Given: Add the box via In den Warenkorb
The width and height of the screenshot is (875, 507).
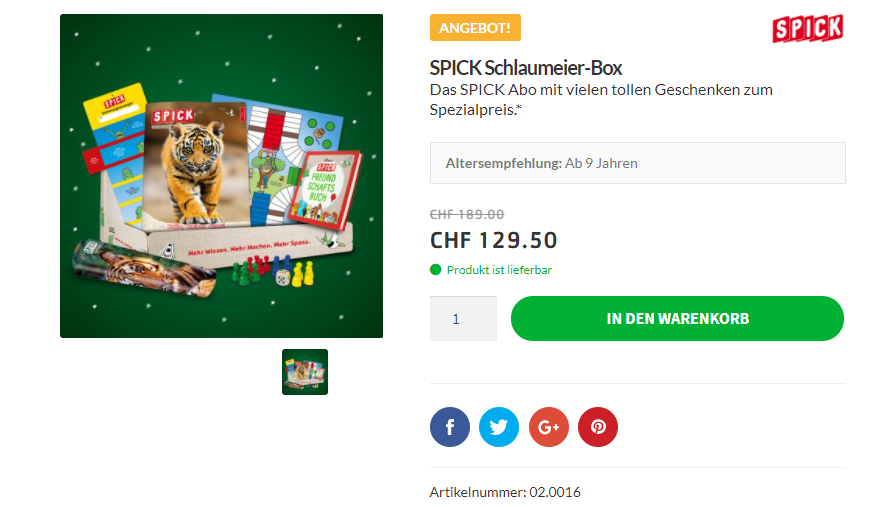Looking at the screenshot, I should [677, 318].
